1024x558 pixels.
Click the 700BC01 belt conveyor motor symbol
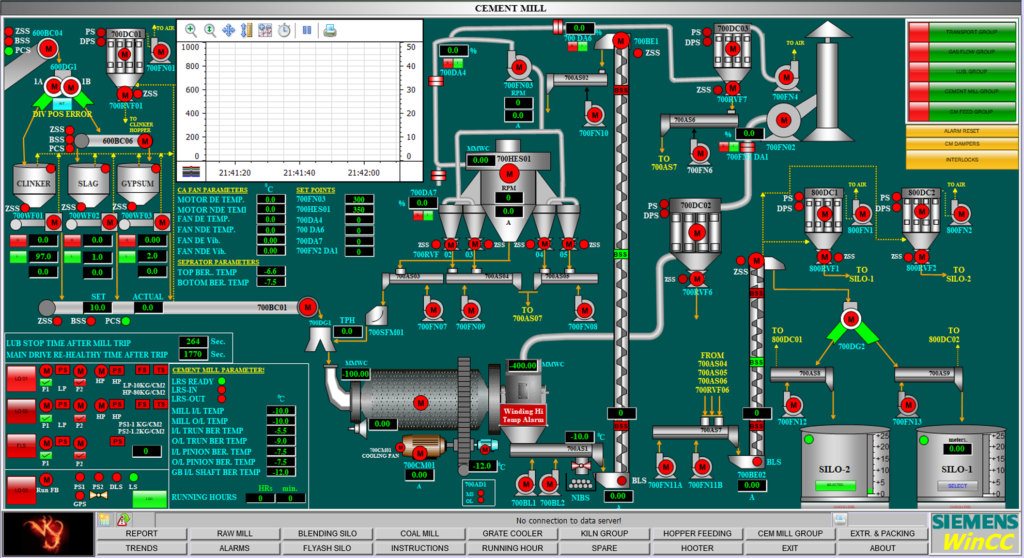[x=308, y=306]
